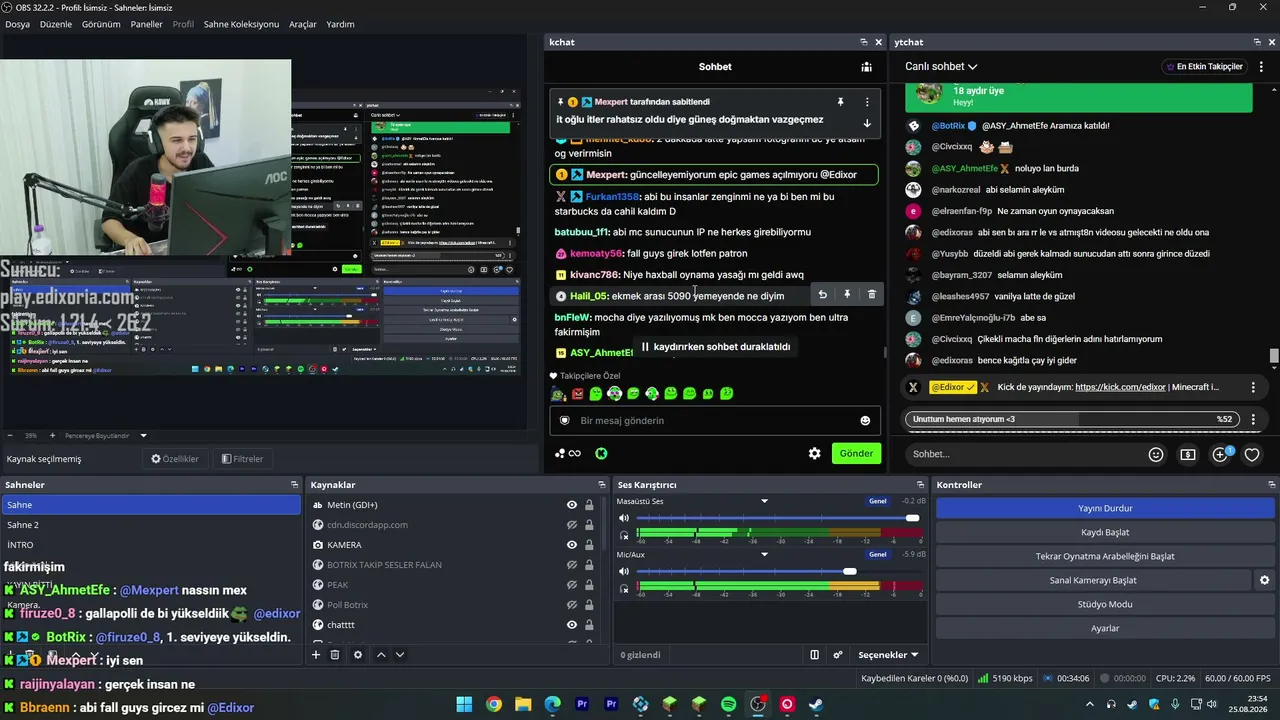Hide the Metin (GDI+) source
1280x720 pixels.
(x=572, y=505)
